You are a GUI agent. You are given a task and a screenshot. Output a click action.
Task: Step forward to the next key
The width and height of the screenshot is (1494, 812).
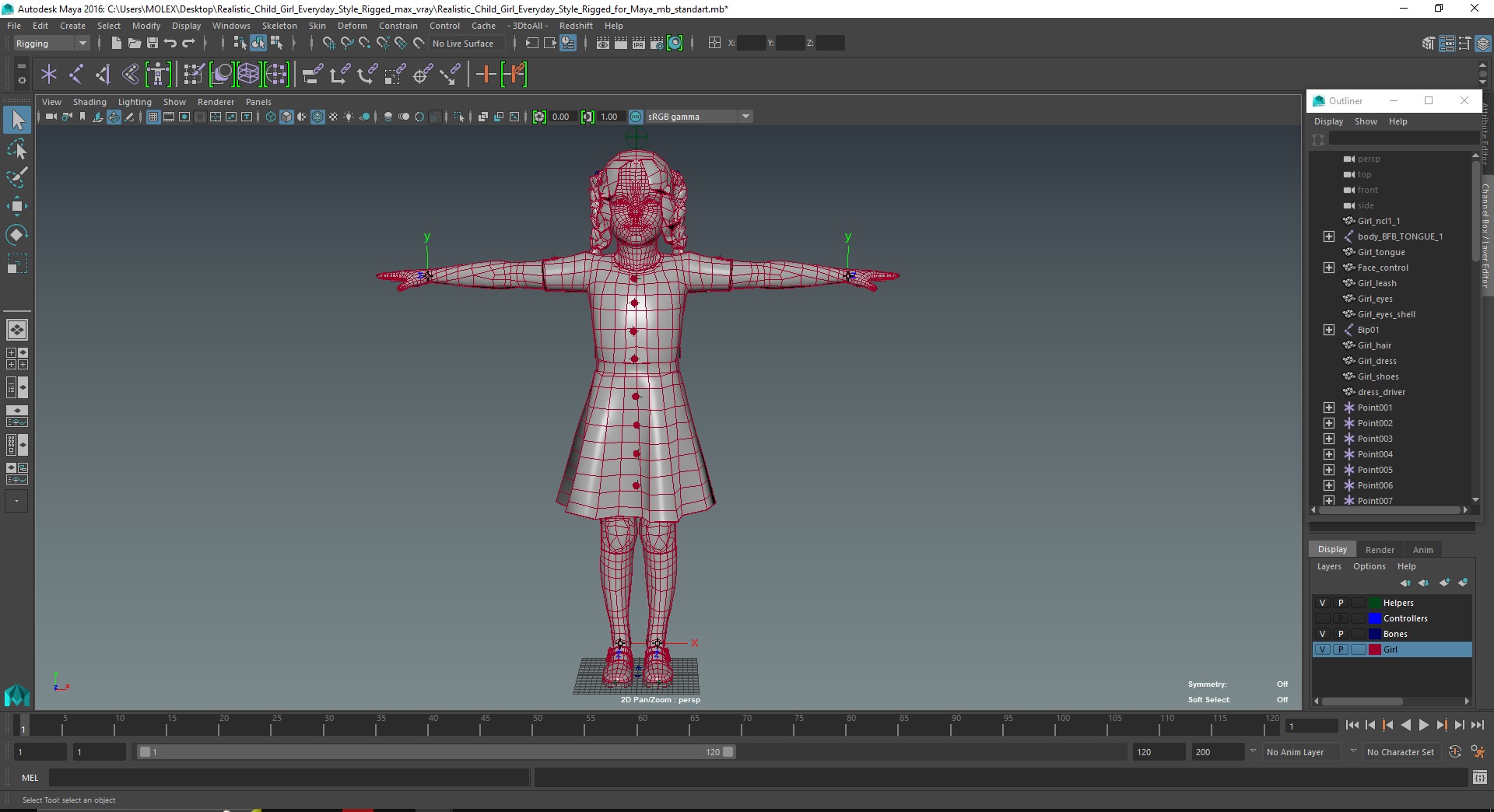pyautogui.click(x=1441, y=725)
